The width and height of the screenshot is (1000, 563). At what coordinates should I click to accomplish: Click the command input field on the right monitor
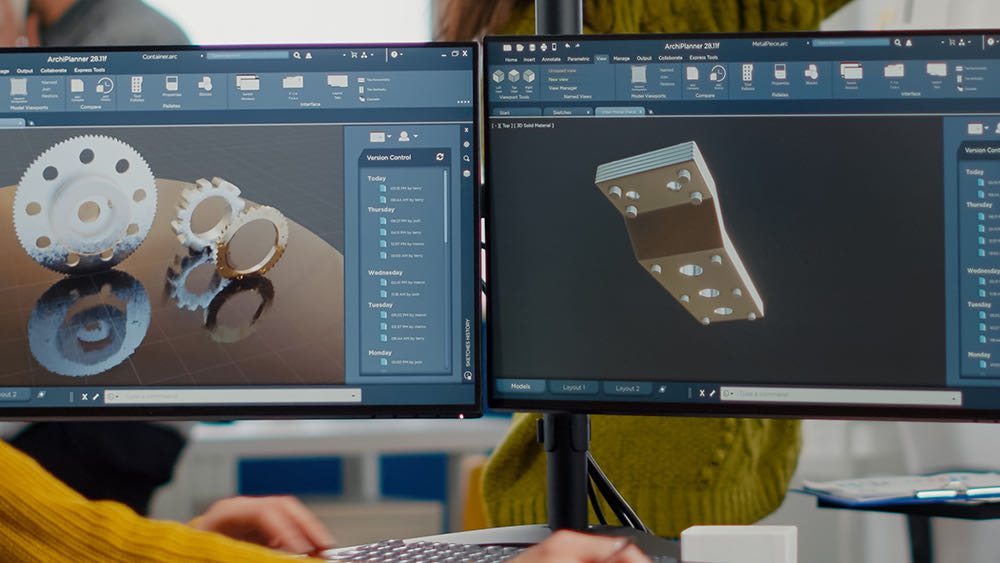(840, 397)
